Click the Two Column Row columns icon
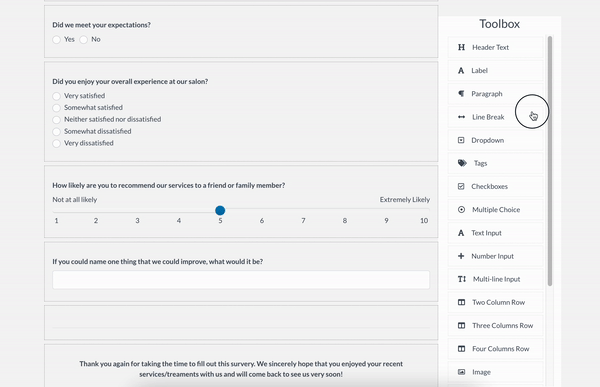Screen dimensions: 600x387 coord(461,302)
